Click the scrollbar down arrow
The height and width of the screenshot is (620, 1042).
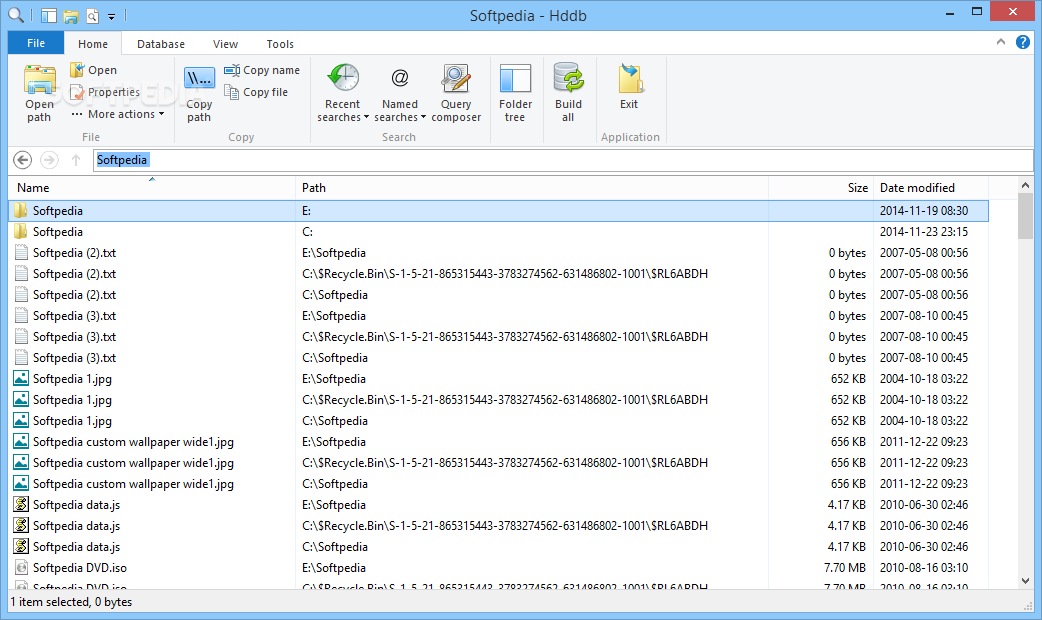tap(1025, 581)
